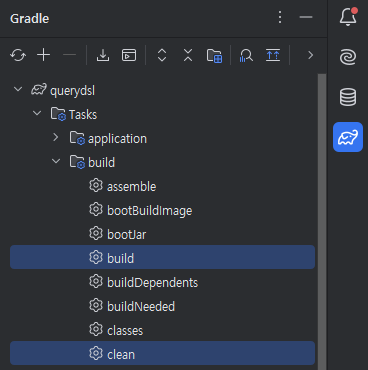Click the minus detach project icon
The width and height of the screenshot is (368, 370).
point(69,55)
